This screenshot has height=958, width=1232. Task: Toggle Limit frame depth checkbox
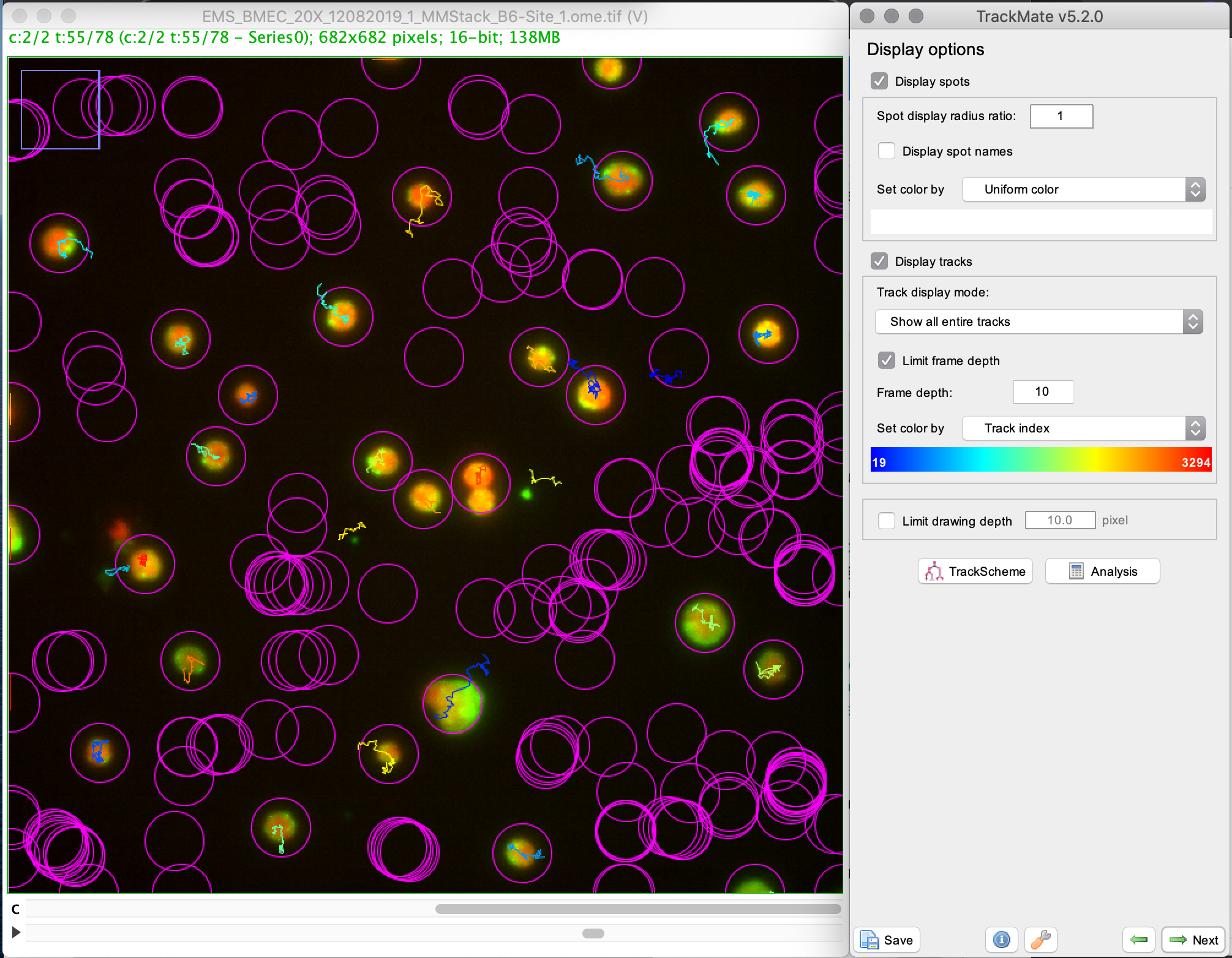click(x=886, y=361)
